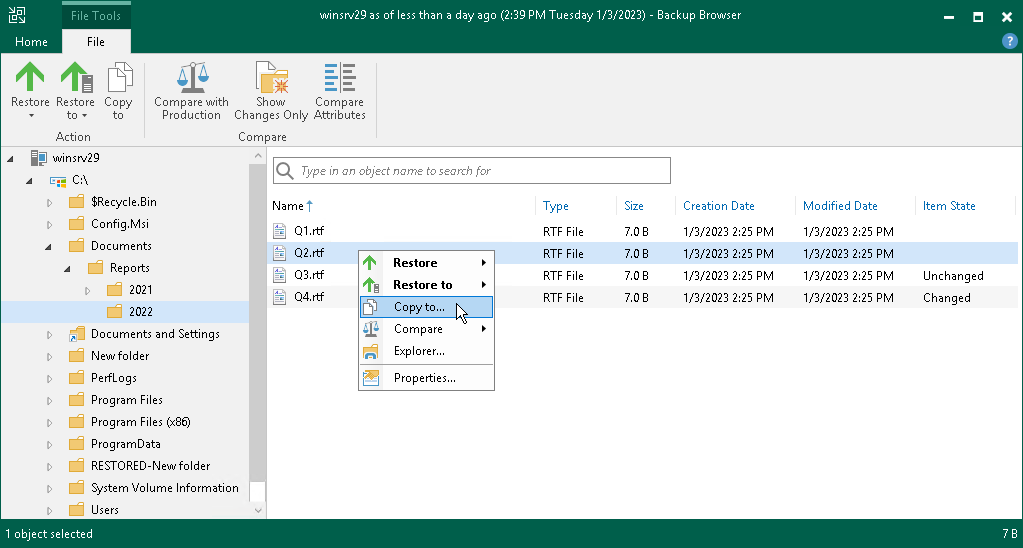Collapse the Documents folder node

[x=48, y=247]
